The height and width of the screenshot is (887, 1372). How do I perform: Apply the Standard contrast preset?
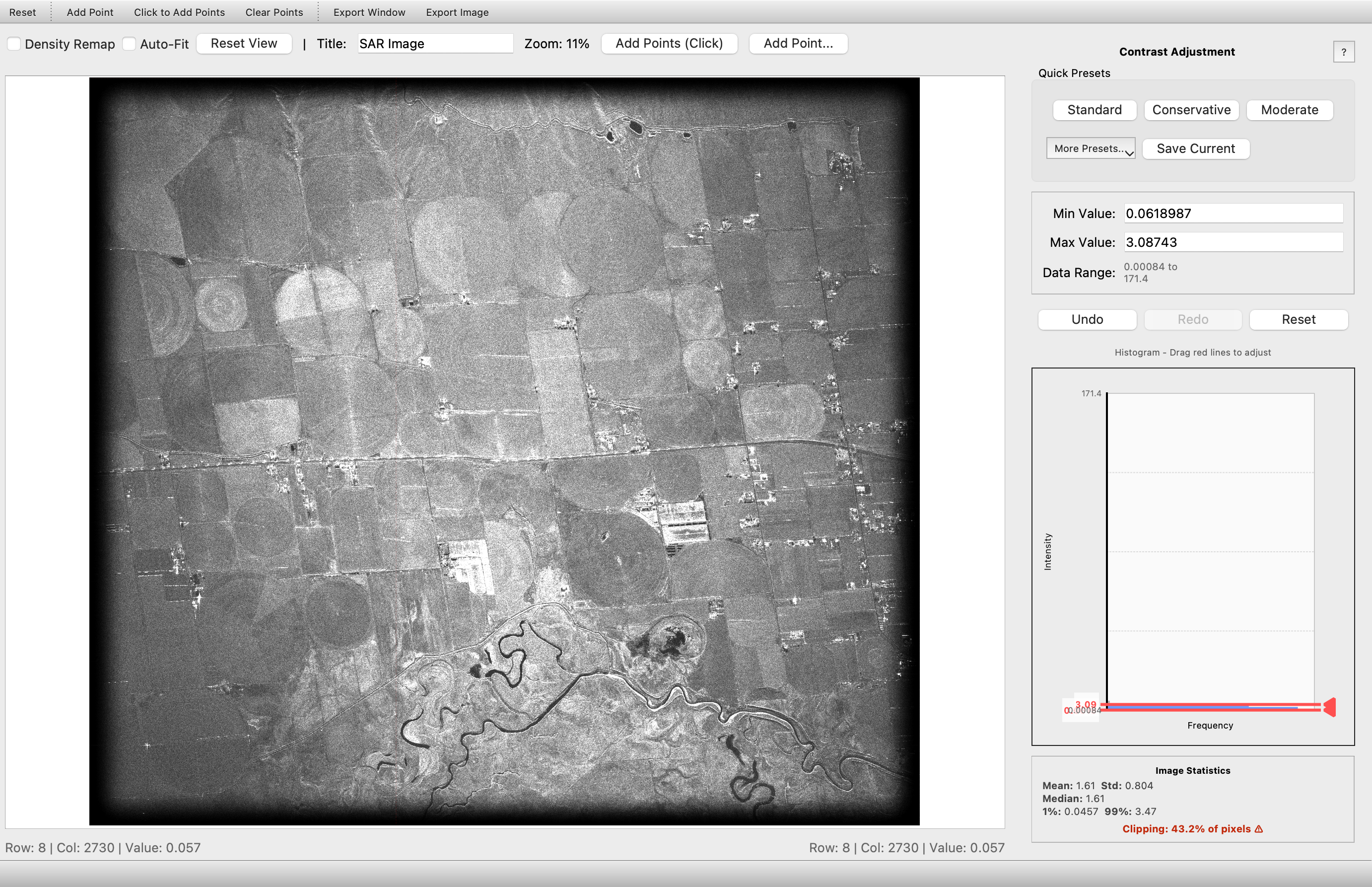1095,110
